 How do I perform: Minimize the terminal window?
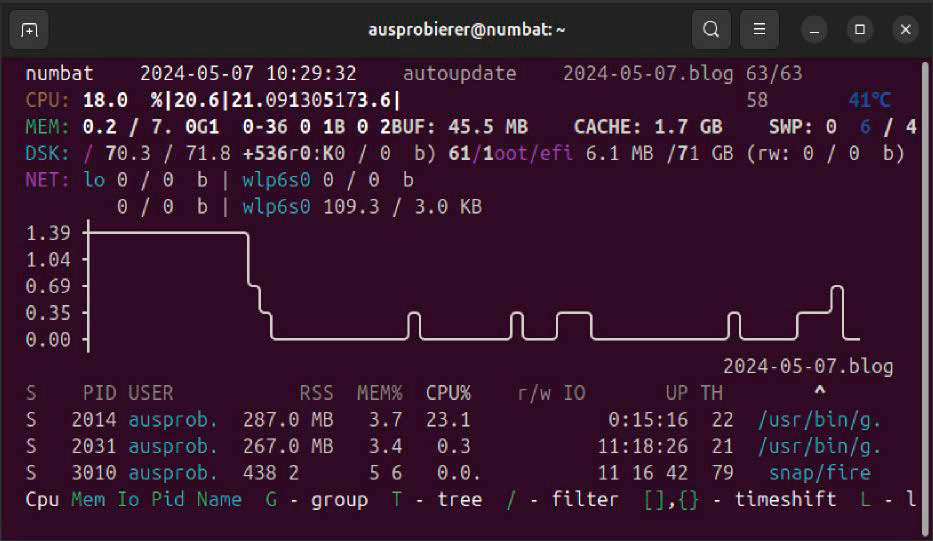coord(814,29)
